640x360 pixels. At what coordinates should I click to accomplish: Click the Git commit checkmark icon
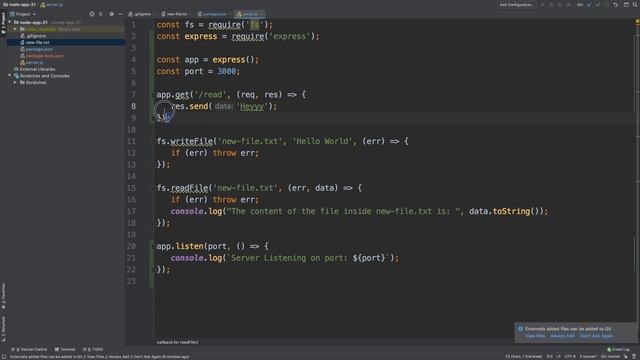598,4
